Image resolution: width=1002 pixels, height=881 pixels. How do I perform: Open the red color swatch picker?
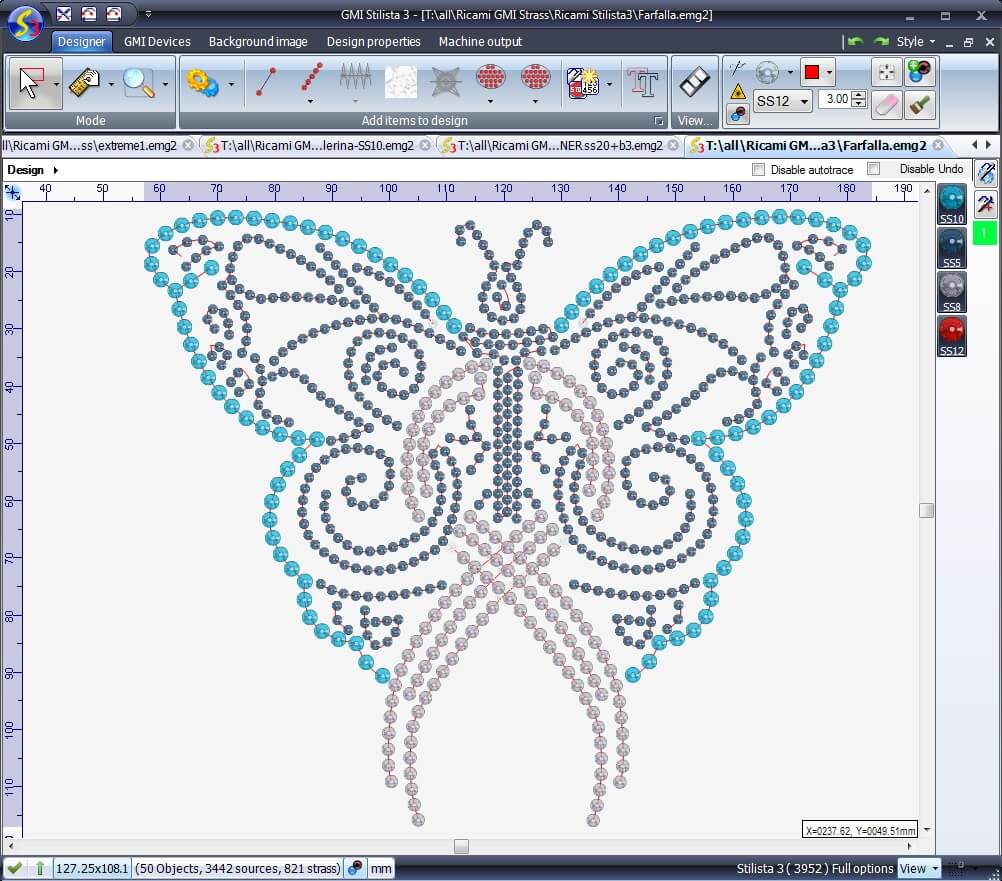(829, 72)
